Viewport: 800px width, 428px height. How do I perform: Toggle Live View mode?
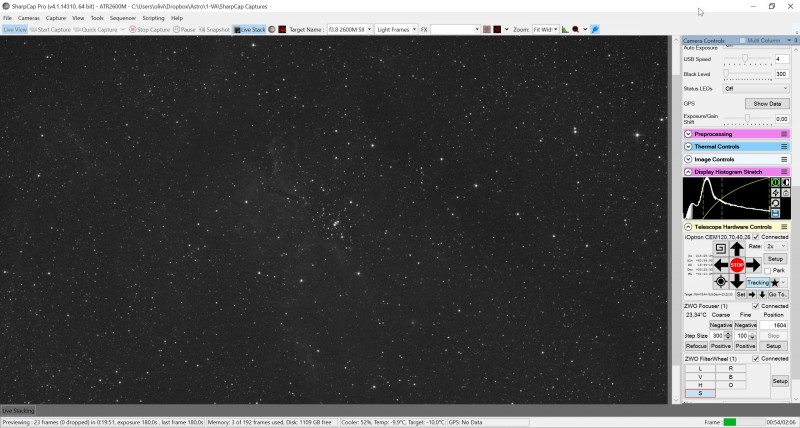point(15,30)
